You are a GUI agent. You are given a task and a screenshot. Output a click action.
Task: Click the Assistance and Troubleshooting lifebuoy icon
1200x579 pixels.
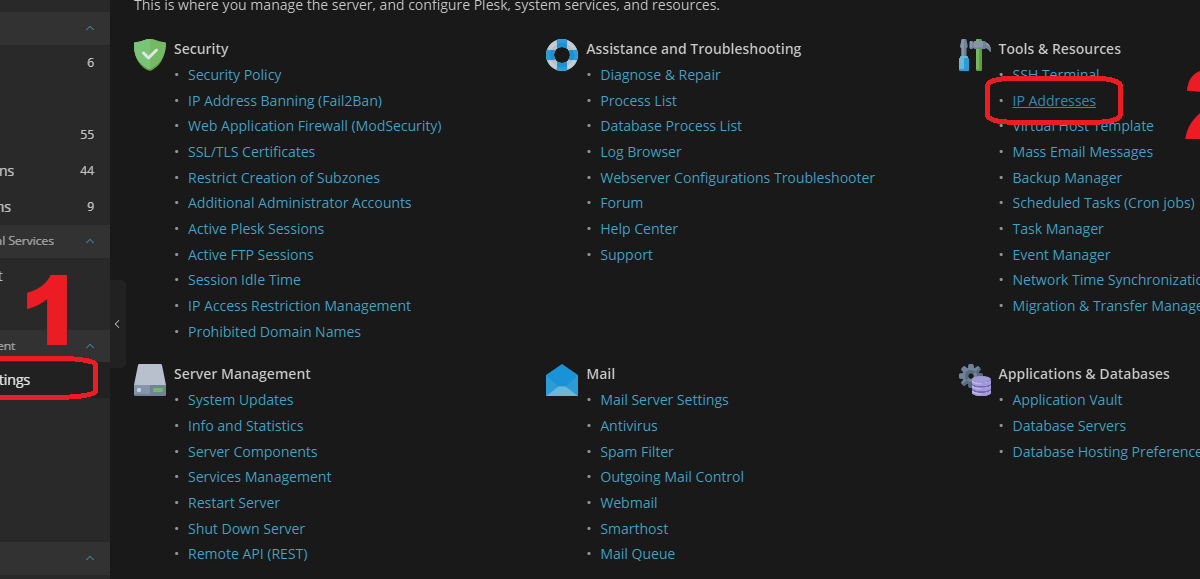pyautogui.click(x=562, y=55)
